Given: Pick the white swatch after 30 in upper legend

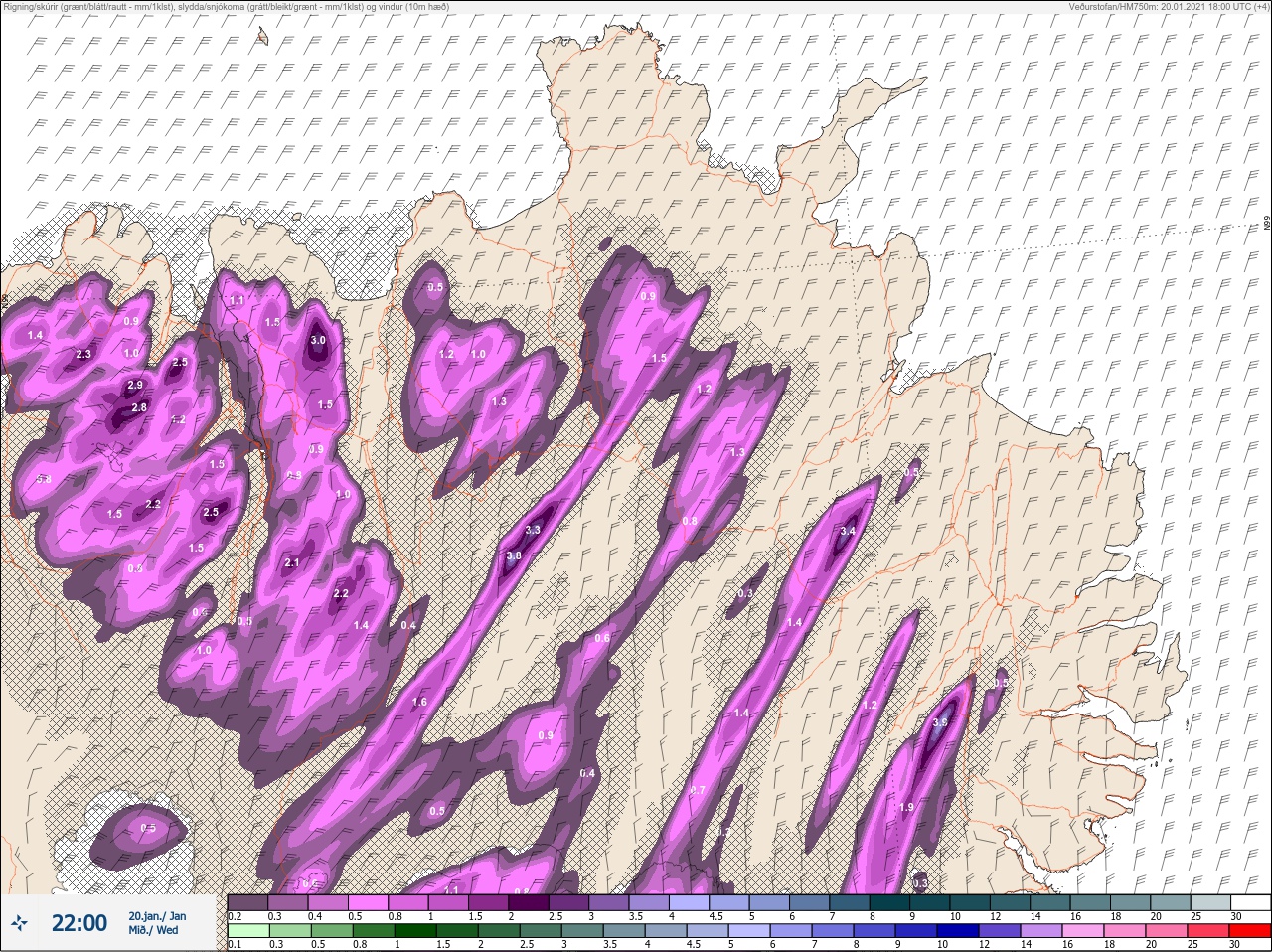Looking at the screenshot, I should coord(1252,902).
